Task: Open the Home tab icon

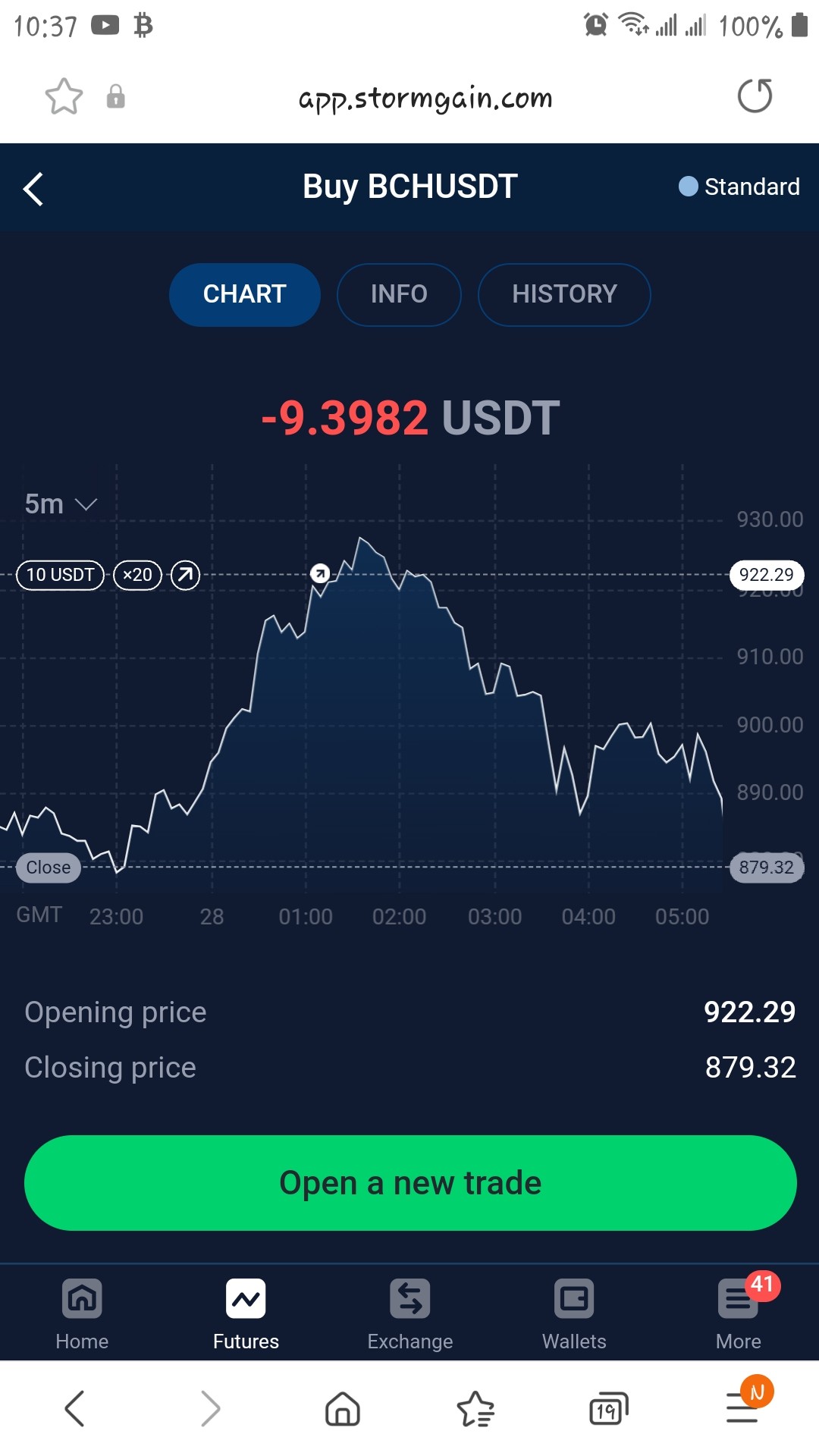Action: pyautogui.click(x=82, y=1299)
